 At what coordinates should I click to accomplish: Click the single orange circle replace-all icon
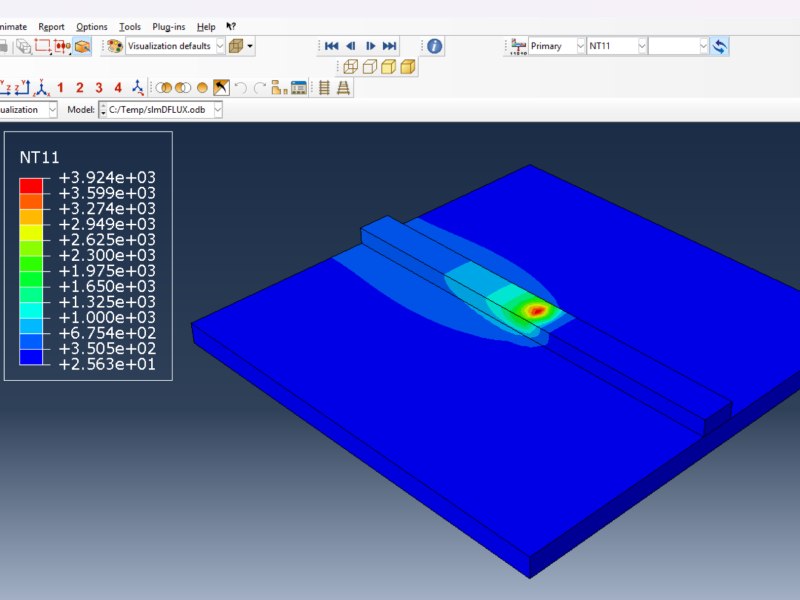(x=202, y=88)
